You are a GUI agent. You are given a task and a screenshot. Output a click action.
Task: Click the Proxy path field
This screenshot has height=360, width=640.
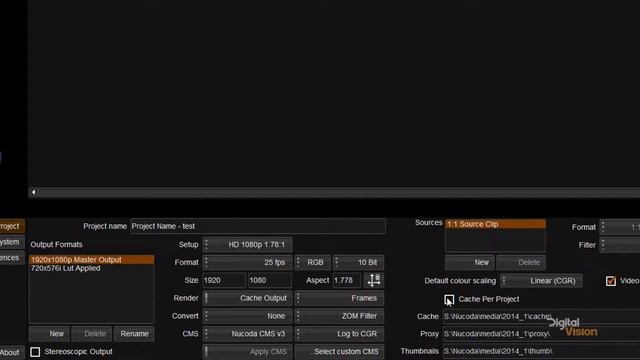pyautogui.click(x=541, y=334)
